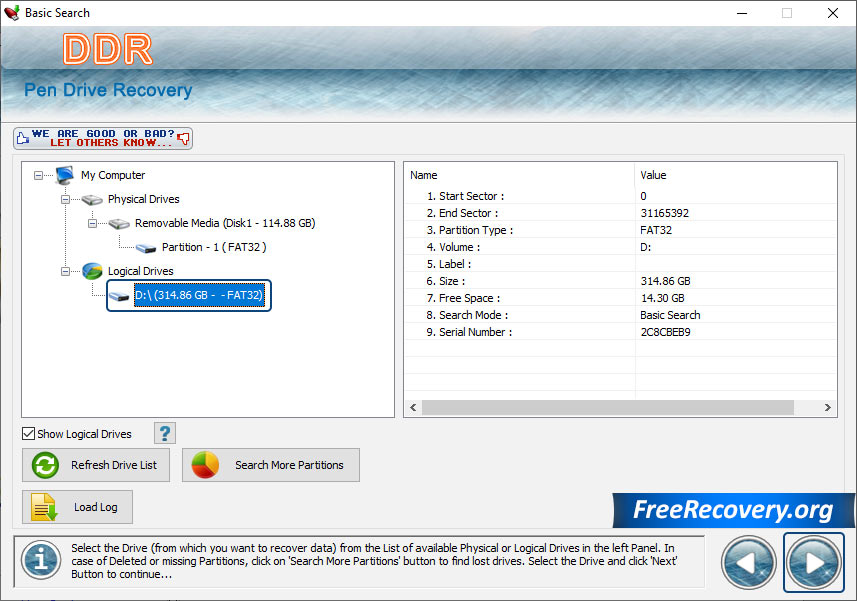This screenshot has height=601, width=857.
Task: Click the scroll-right arrow in details panel
Action: 827,408
